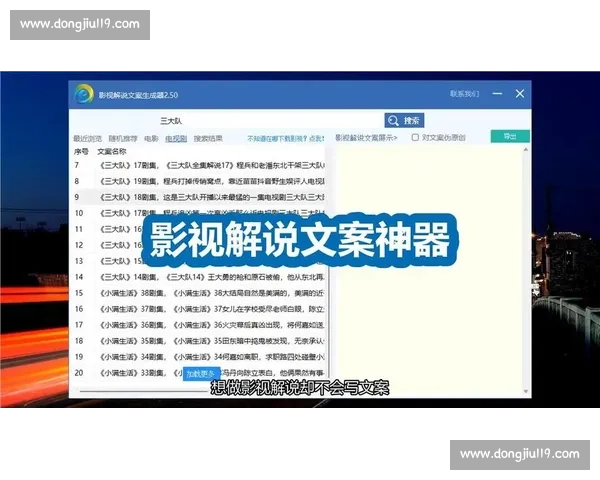600x480 pixels.
Task: Click the 序号 column header
Action: pyautogui.click(x=81, y=152)
